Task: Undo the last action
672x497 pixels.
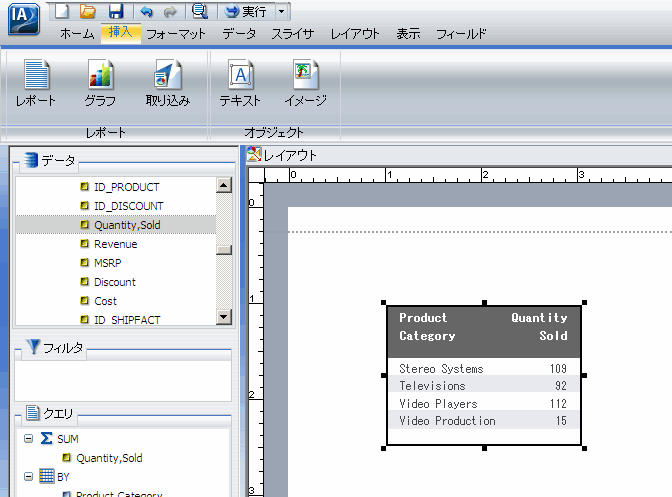Action: (x=147, y=12)
